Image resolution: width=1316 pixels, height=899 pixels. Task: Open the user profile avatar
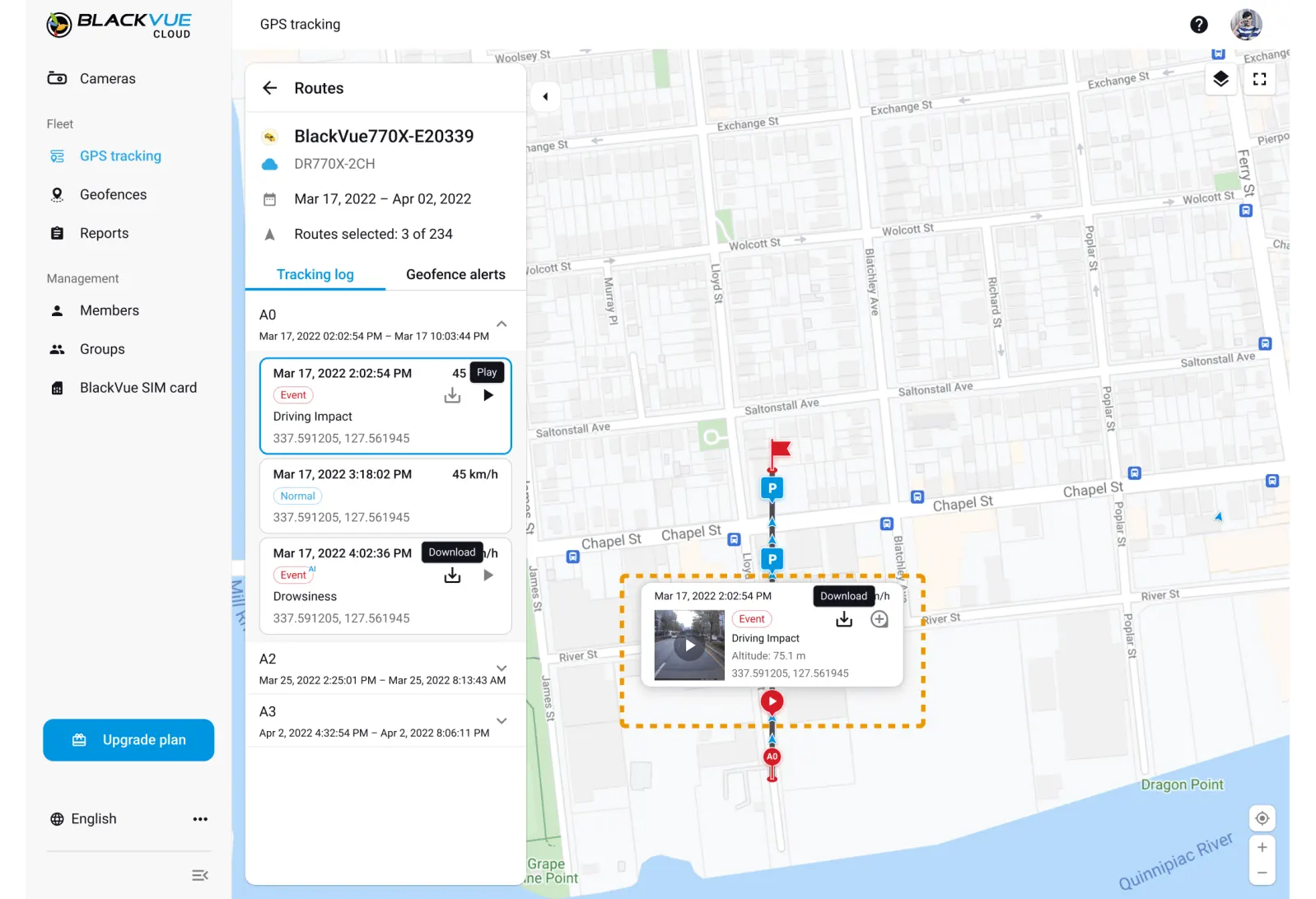[x=1246, y=25]
